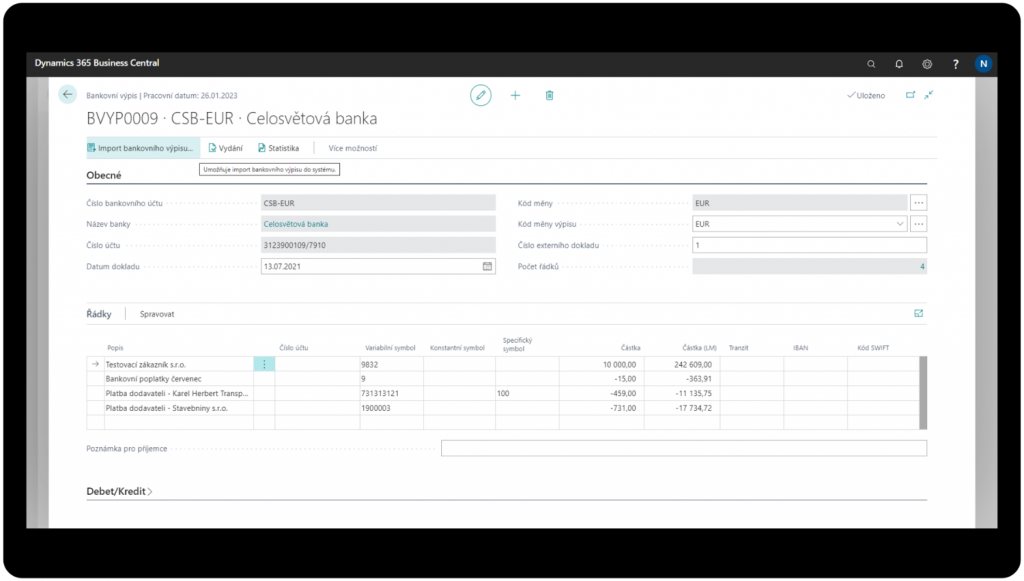Collapse the Obecné section heading
The width and height of the screenshot is (1024, 581).
click(x=104, y=175)
